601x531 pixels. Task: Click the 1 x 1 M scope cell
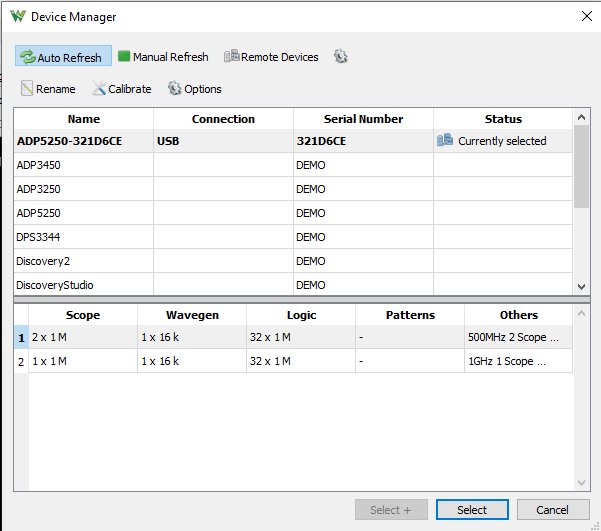click(x=83, y=361)
